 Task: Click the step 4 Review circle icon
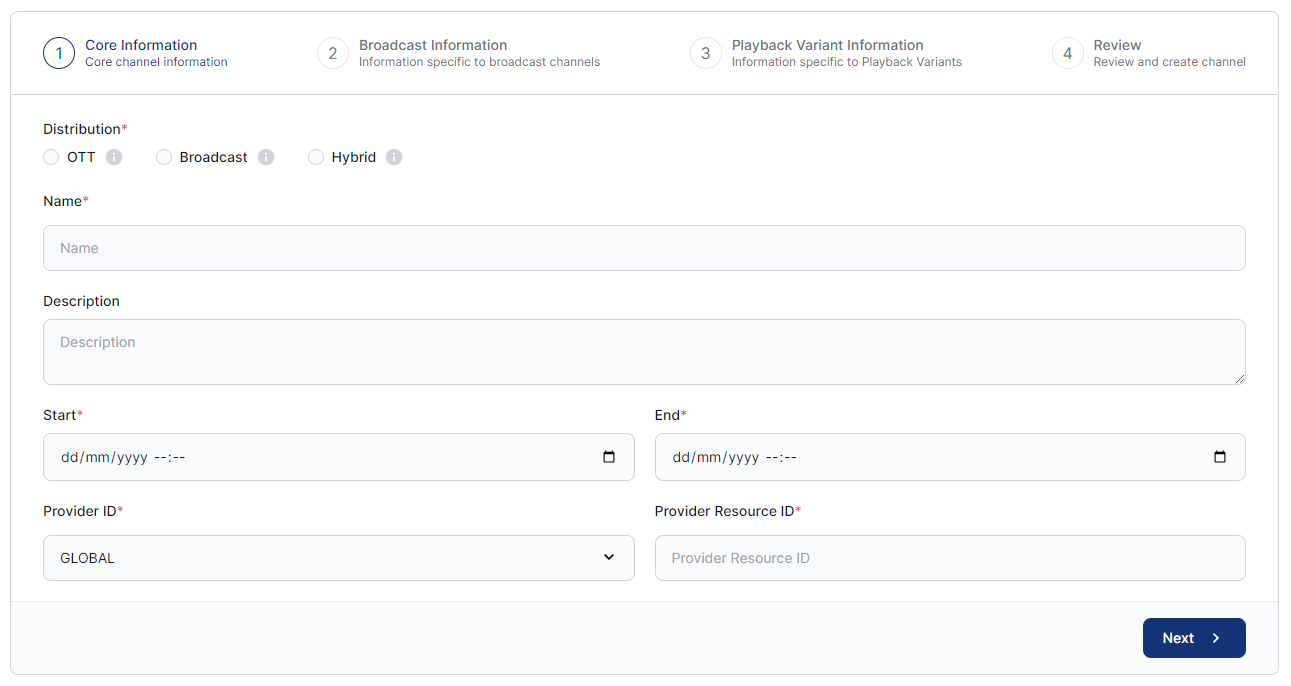tap(1067, 53)
